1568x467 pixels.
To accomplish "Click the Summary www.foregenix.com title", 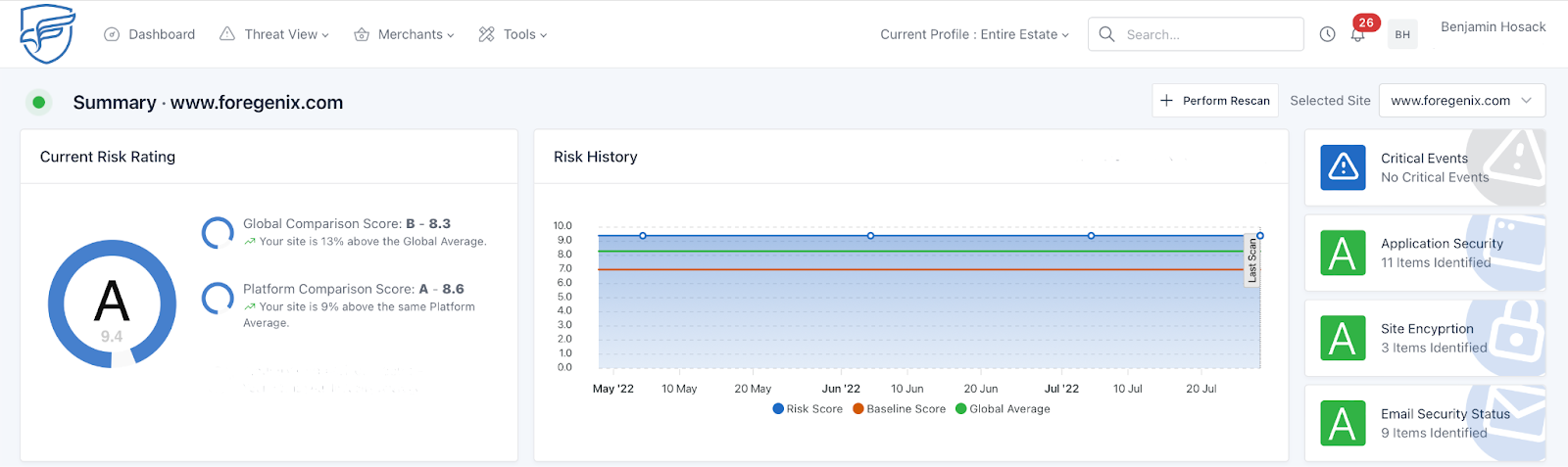I will [x=208, y=102].
